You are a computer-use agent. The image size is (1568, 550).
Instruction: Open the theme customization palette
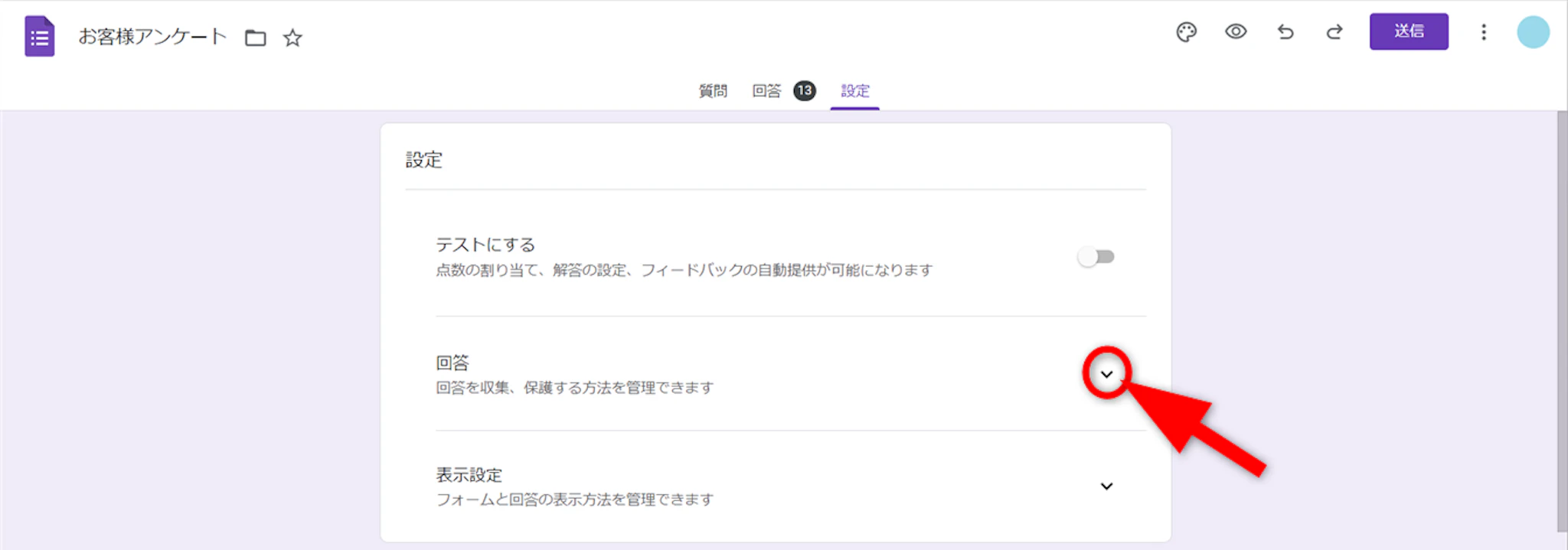[x=1186, y=32]
